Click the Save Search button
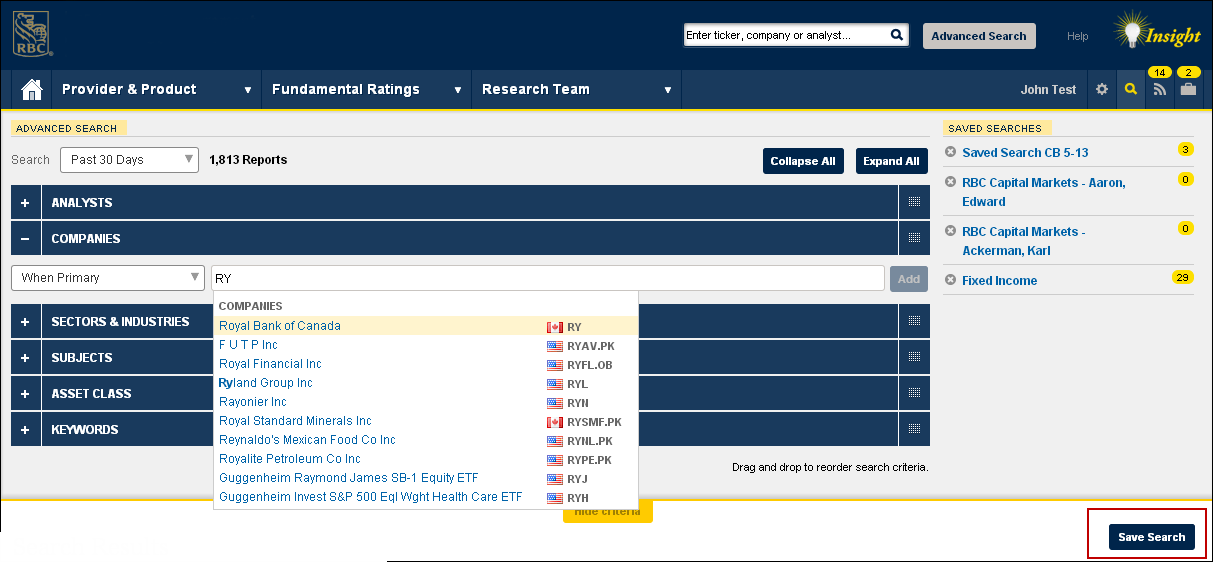This screenshot has width=1213, height=562. click(x=1151, y=537)
